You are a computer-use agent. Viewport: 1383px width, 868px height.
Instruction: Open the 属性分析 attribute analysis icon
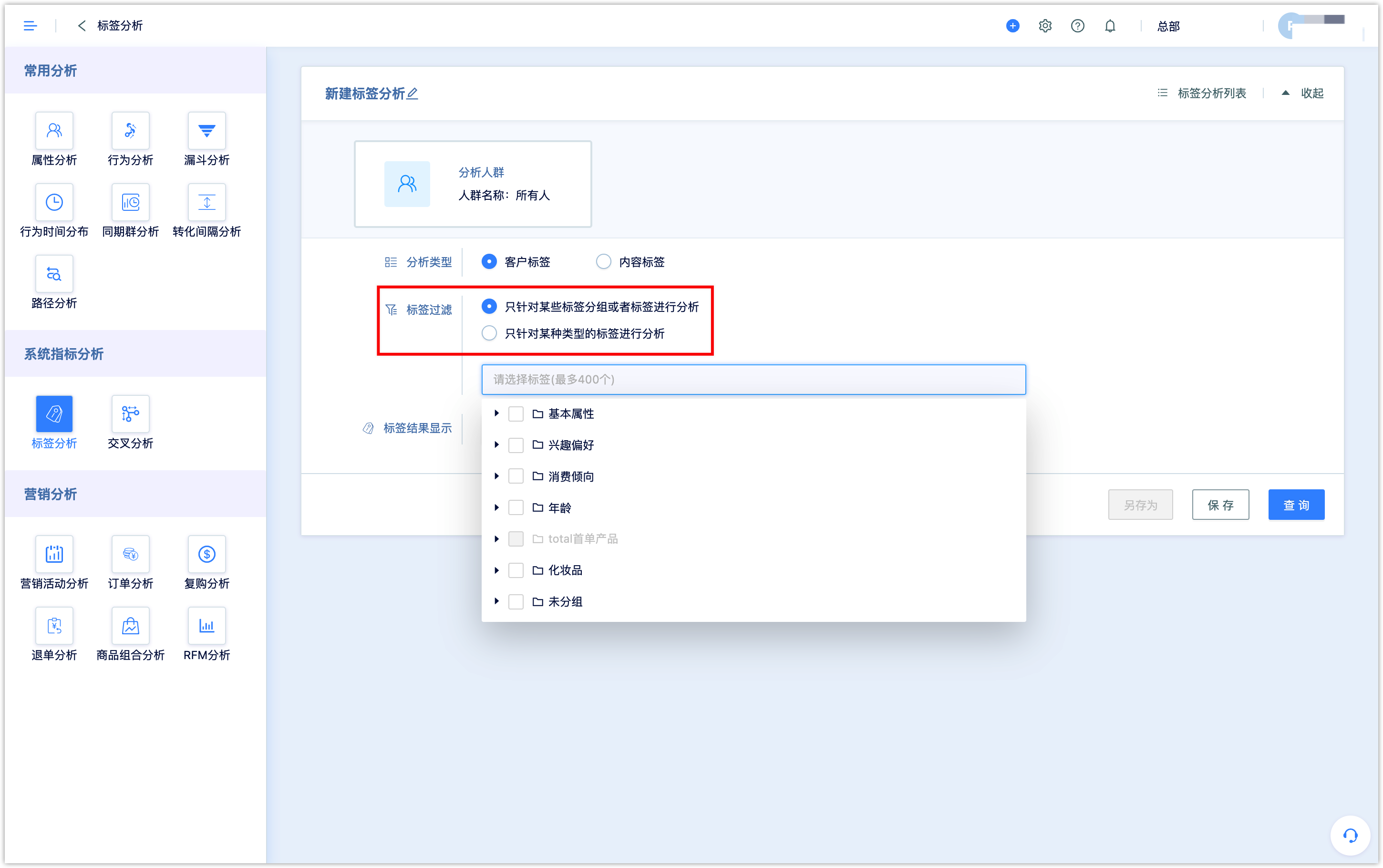point(54,131)
